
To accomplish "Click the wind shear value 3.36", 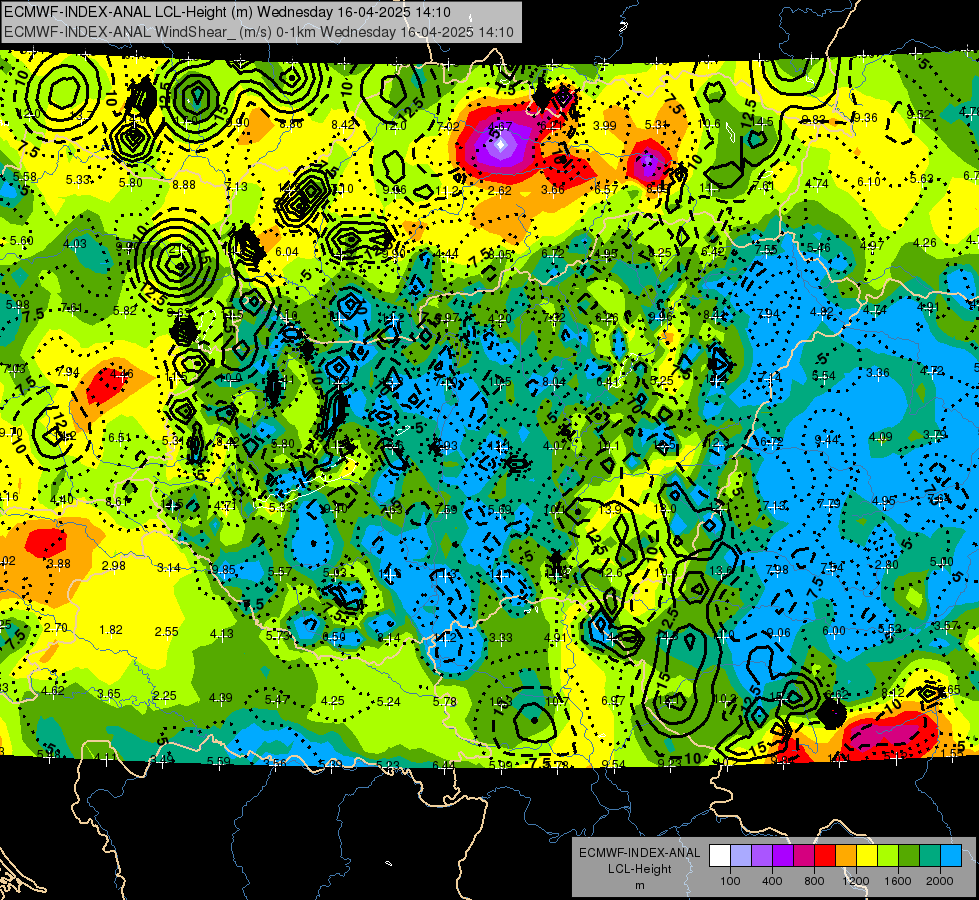I will pos(878,373).
